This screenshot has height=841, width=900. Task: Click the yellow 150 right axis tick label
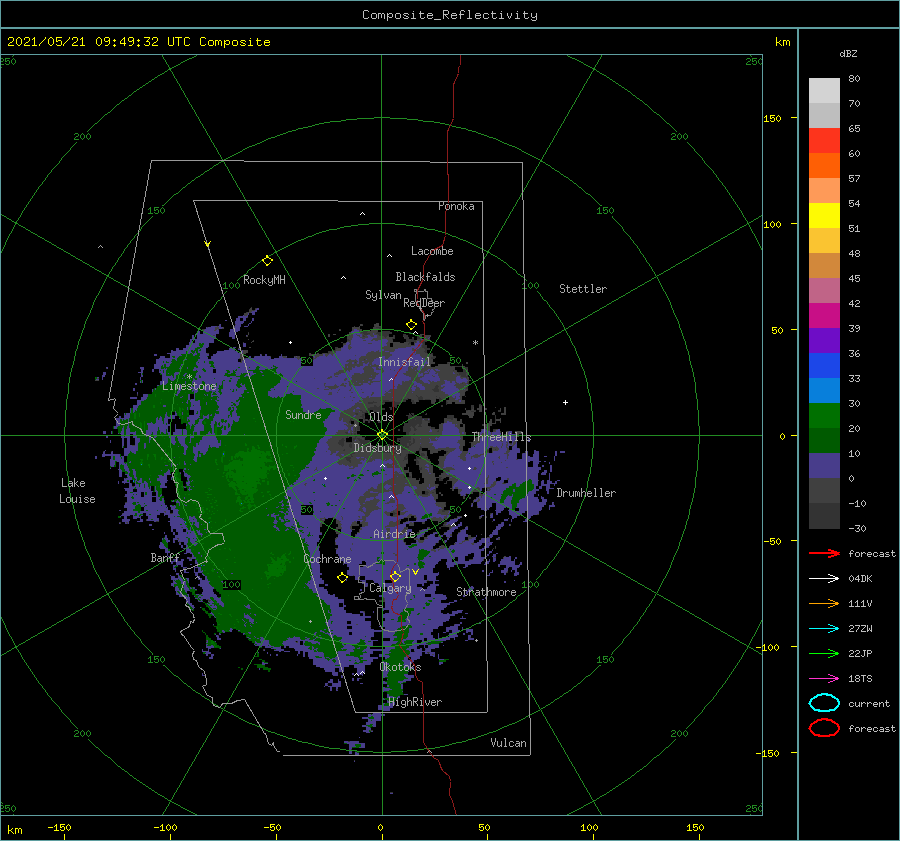[x=772, y=118]
